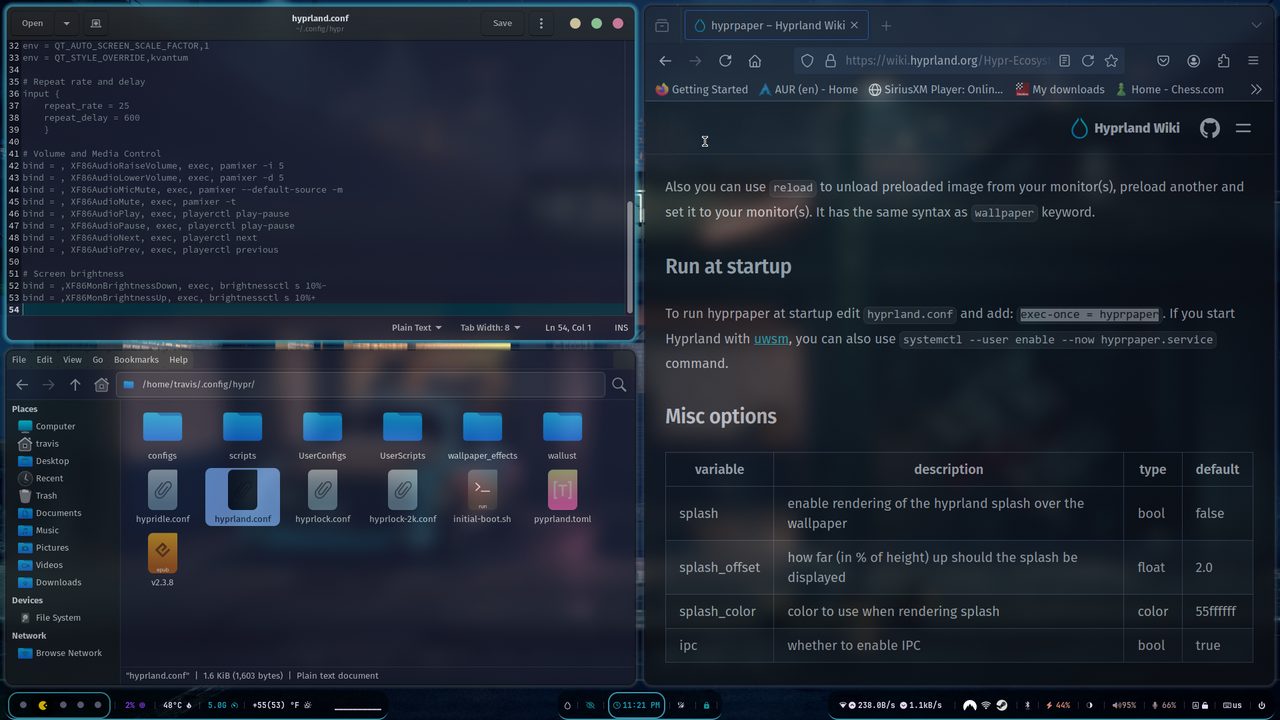
Task: Open the Ln 54, Col 1 position selector
Action: click(568, 327)
